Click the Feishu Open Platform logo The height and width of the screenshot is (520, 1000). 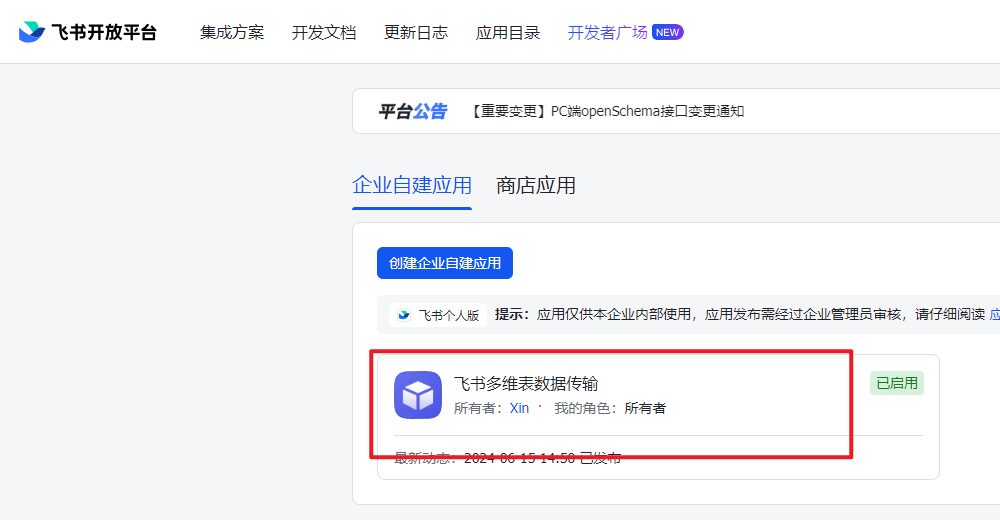pyautogui.click(x=87, y=32)
